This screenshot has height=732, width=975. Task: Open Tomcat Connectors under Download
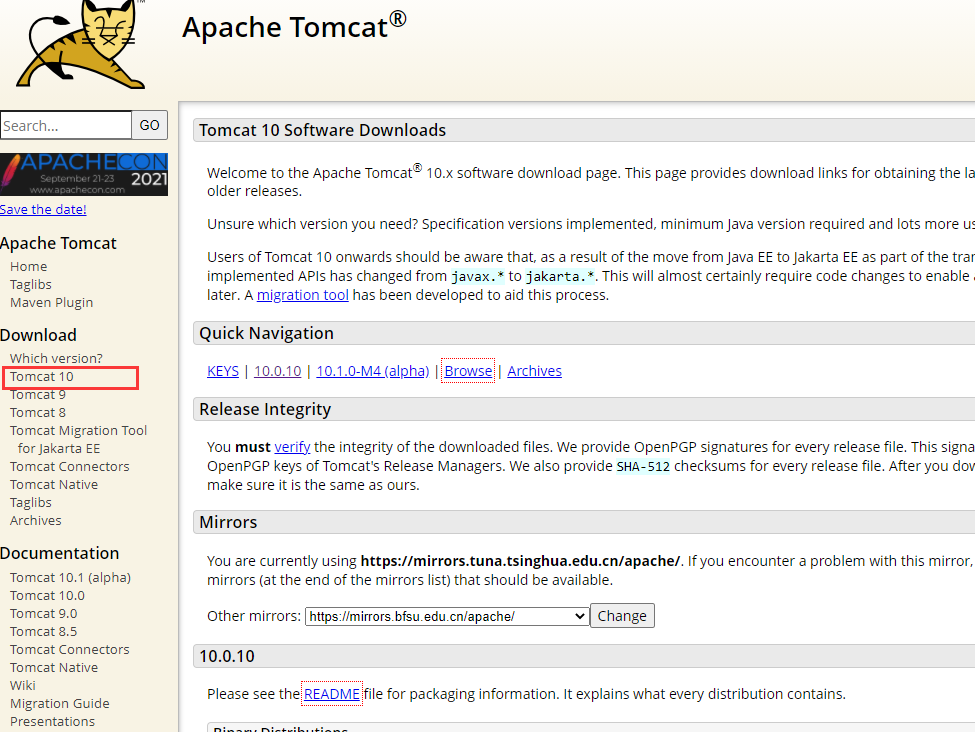[70, 466]
